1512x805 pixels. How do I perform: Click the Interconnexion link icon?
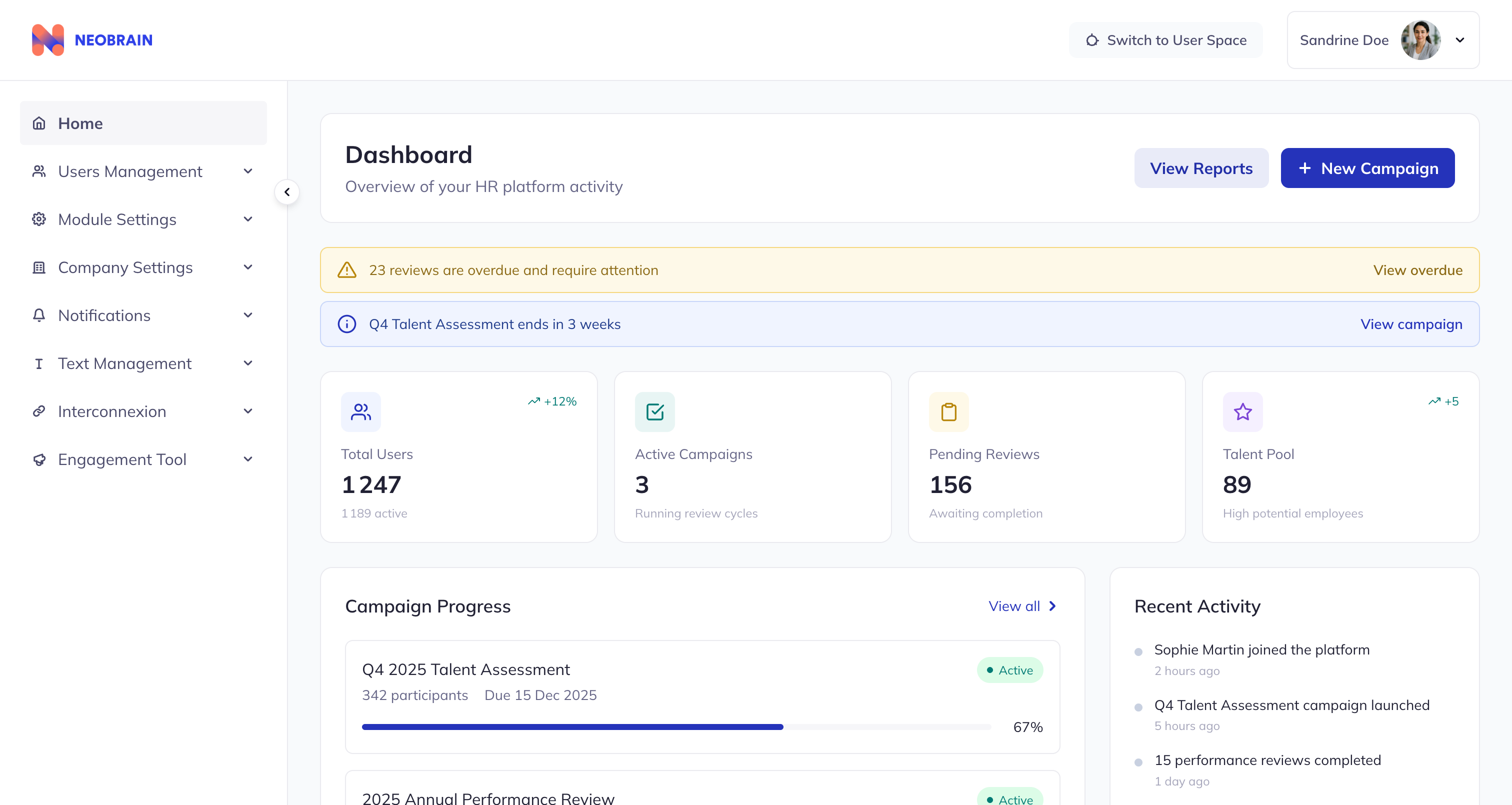click(38, 411)
